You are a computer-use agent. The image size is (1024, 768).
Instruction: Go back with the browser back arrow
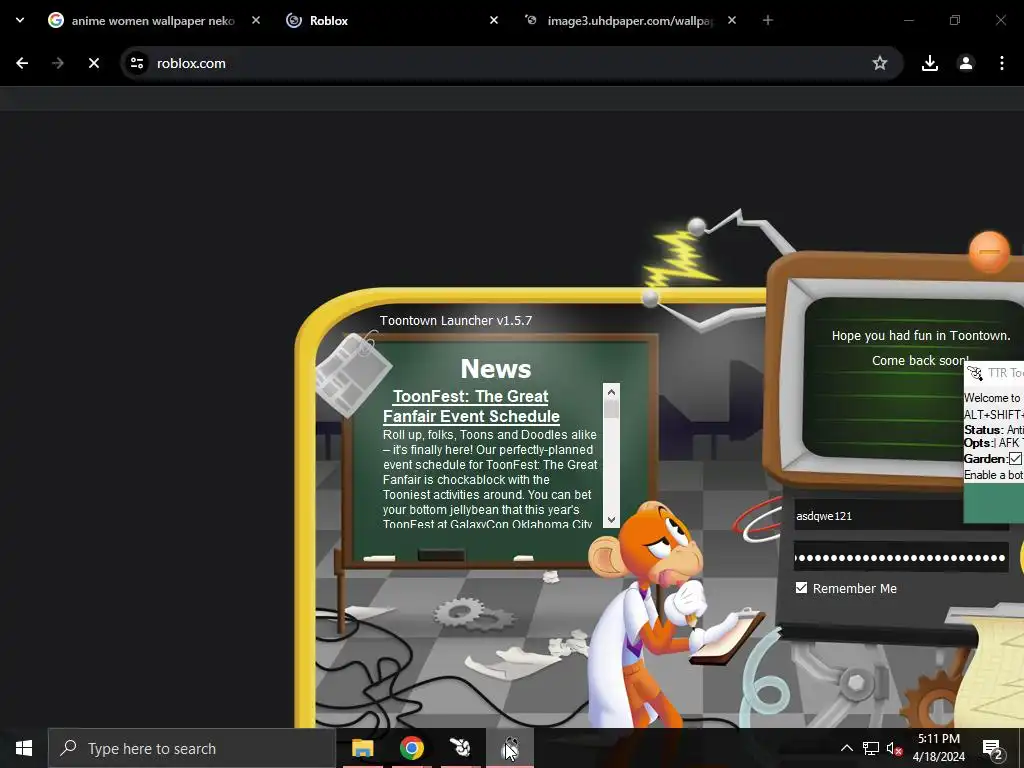22,63
